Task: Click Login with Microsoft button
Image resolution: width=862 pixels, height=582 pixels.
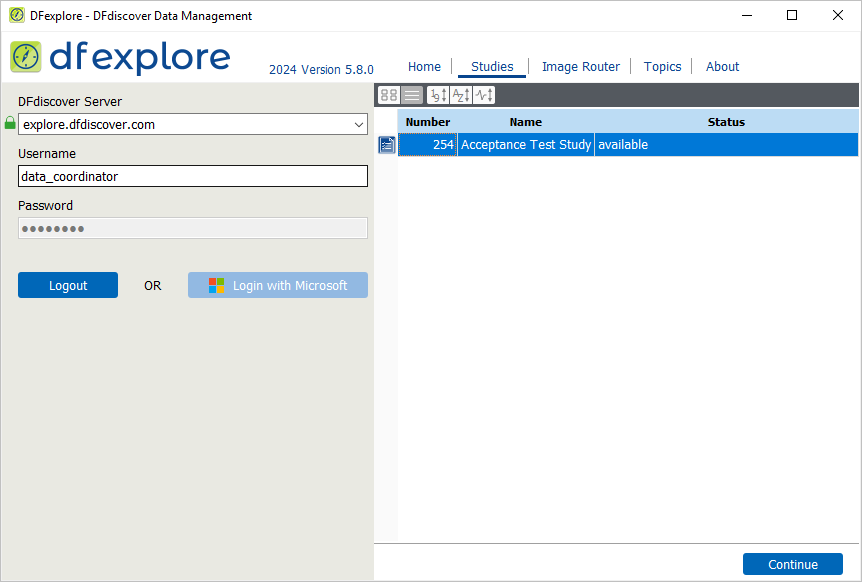Action: [278, 285]
